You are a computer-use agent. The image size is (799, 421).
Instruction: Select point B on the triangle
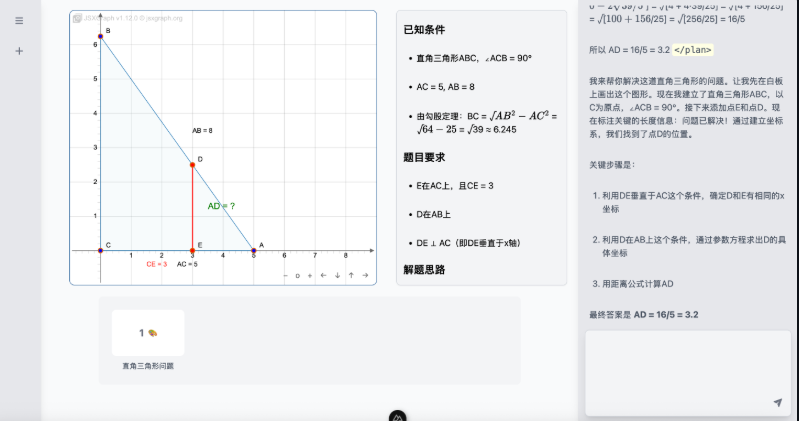tap(100, 36)
